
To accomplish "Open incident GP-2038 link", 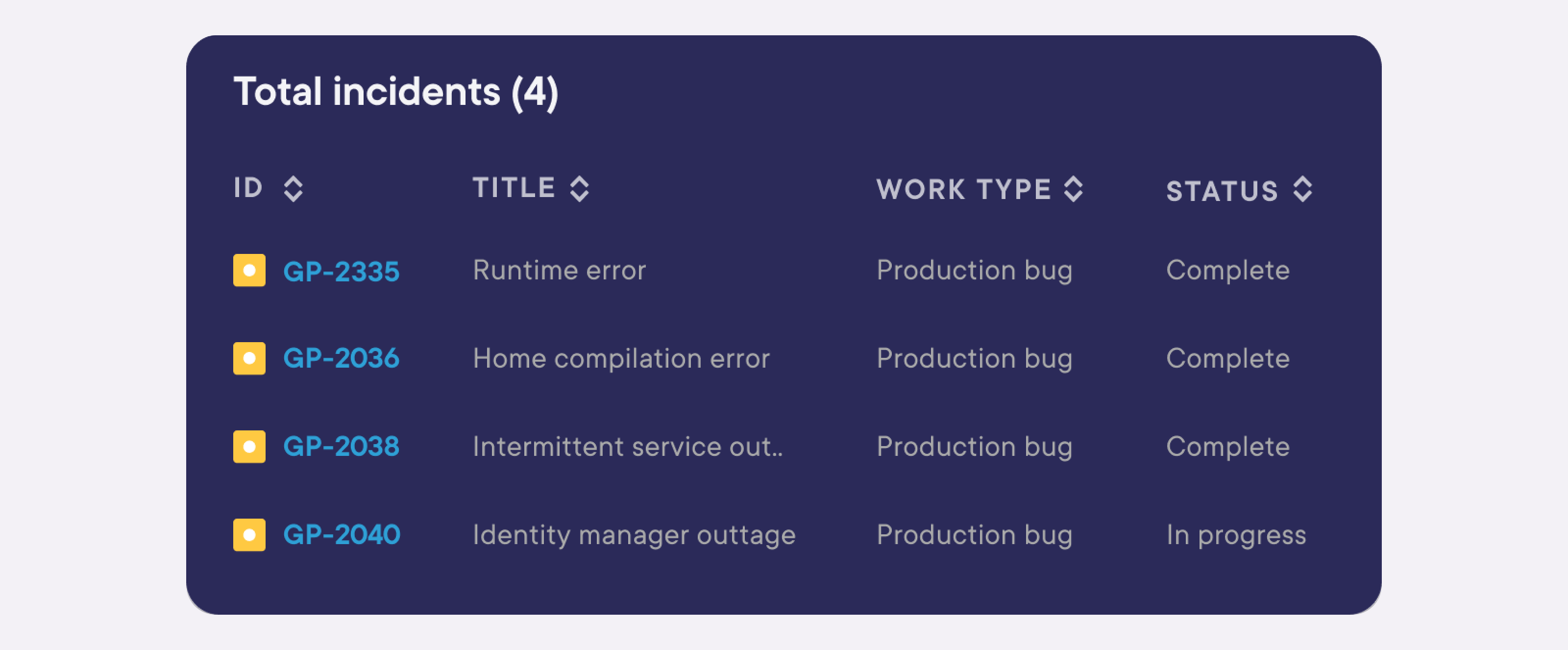I will pos(342,447).
